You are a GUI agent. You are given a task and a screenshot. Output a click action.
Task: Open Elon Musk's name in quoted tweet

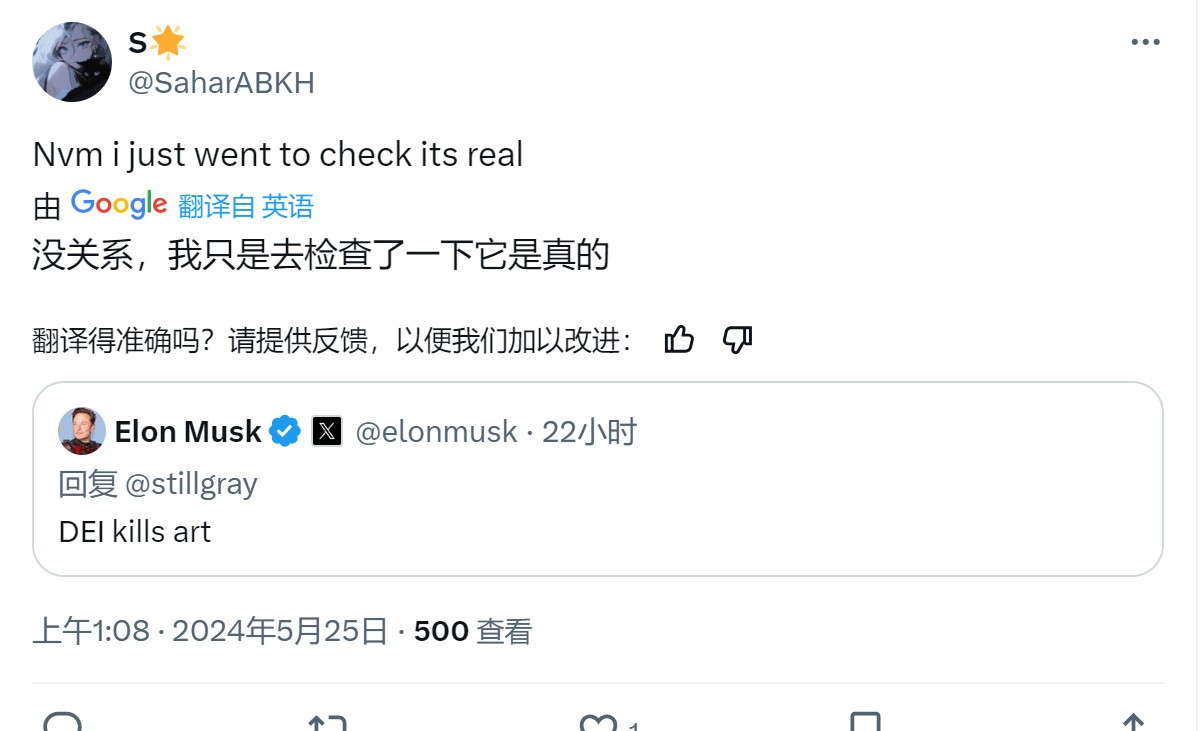188,432
